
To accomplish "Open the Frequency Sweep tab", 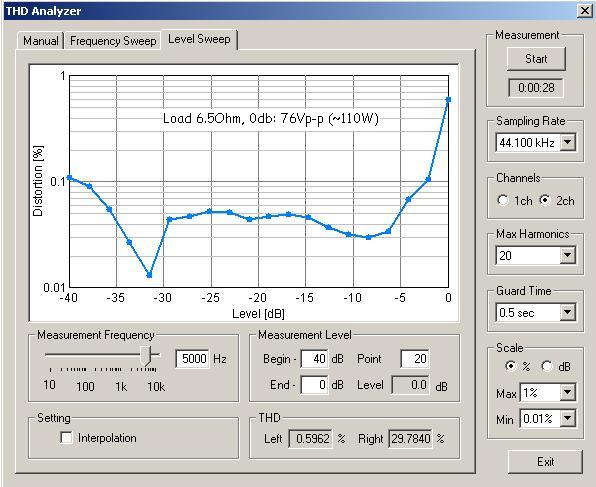I will (113, 40).
